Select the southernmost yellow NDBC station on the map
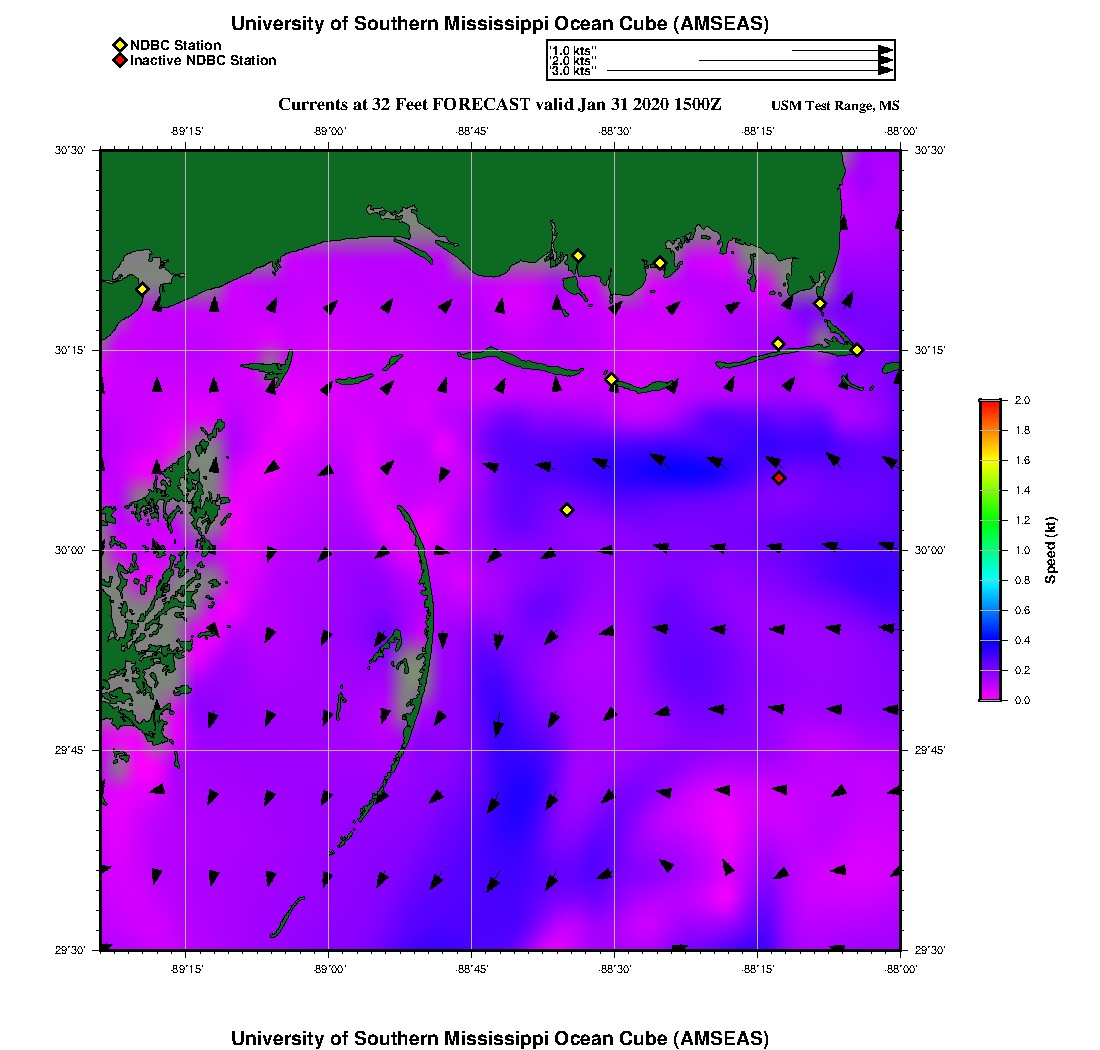Image resolution: width=1100 pixels, height=1050 pixels. [x=567, y=510]
